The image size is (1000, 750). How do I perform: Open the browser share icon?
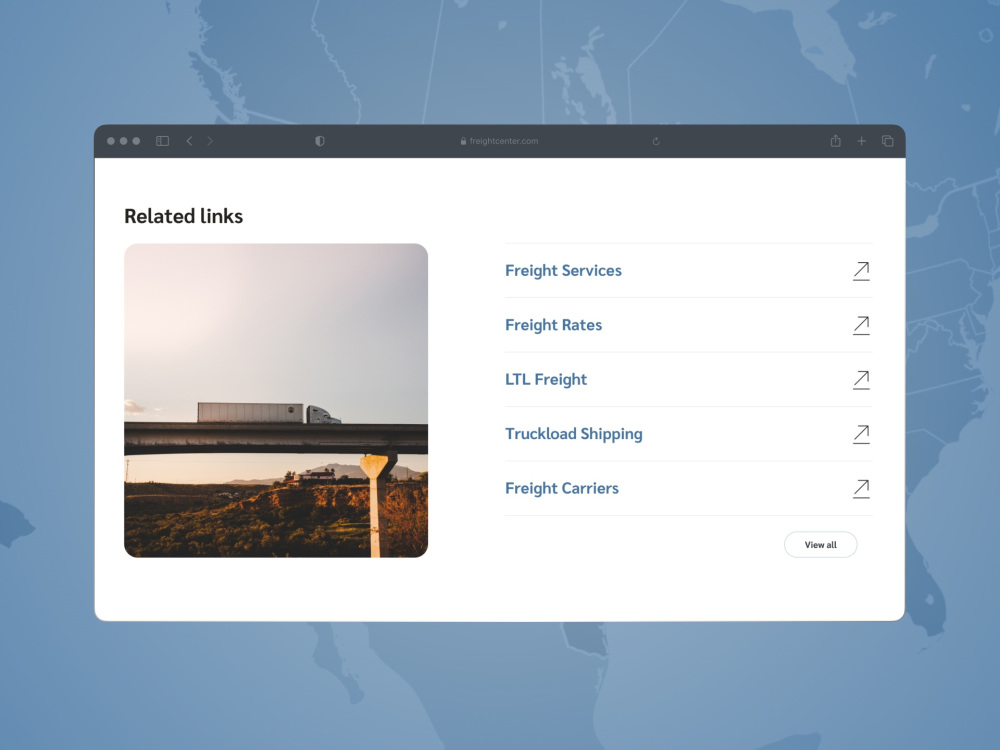pos(835,140)
